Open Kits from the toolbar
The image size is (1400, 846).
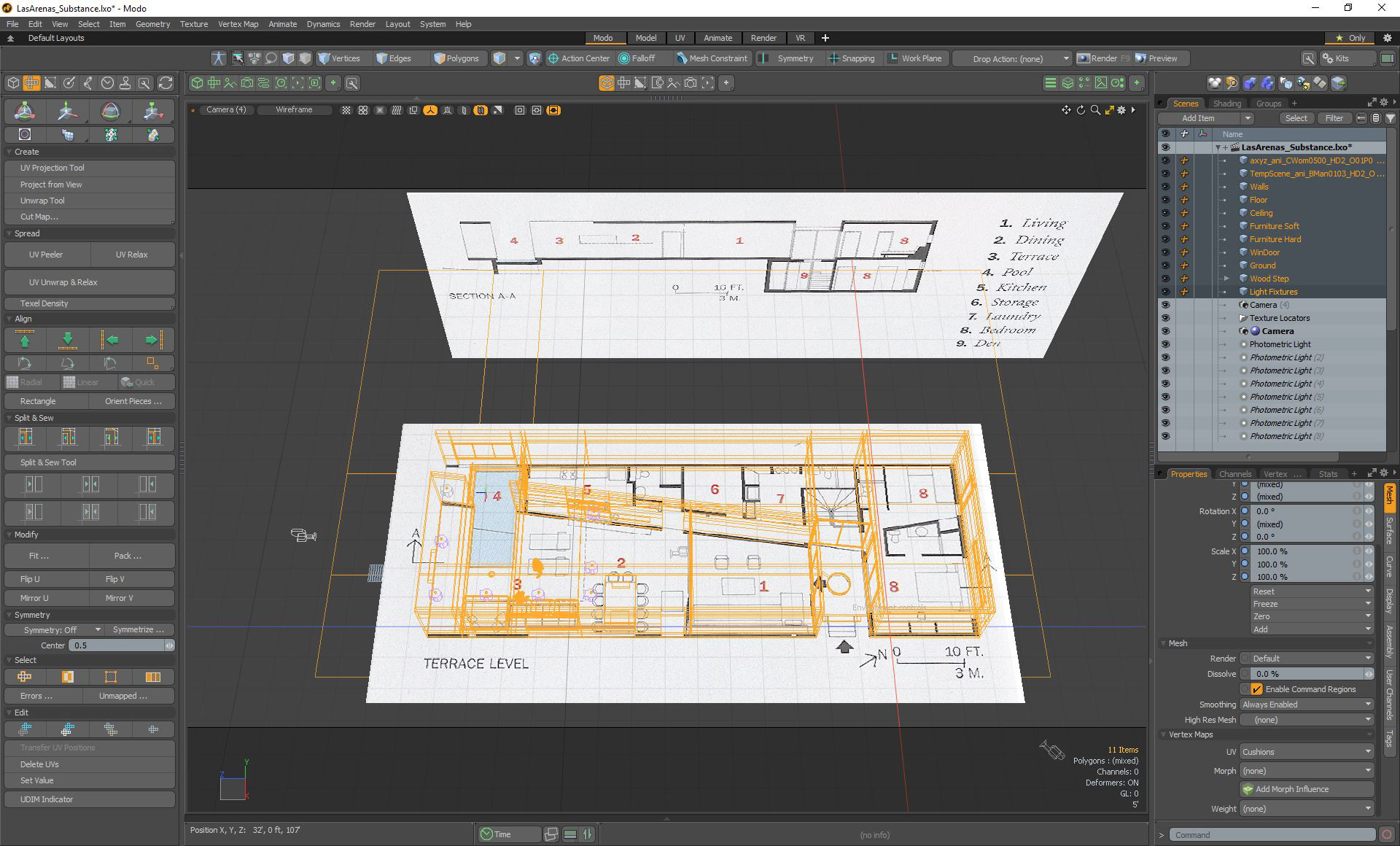point(1335,58)
